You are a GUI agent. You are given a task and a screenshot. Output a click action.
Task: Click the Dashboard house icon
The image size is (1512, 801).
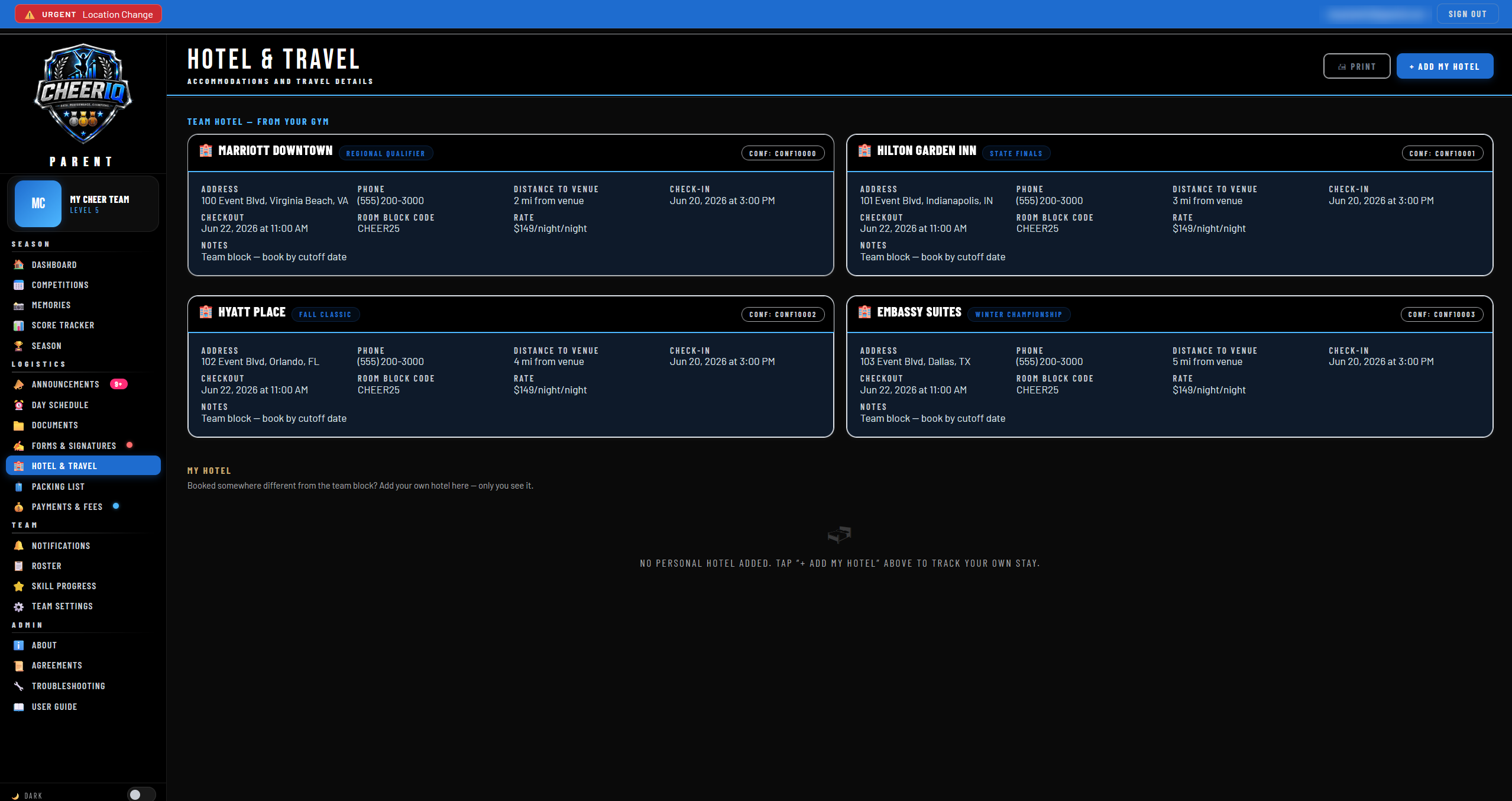click(x=19, y=264)
